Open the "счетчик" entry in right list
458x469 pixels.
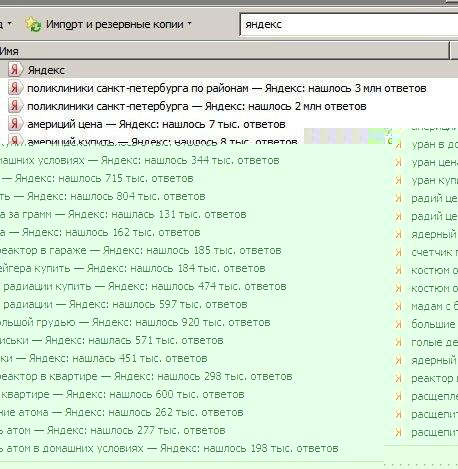[x=434, y=252]
